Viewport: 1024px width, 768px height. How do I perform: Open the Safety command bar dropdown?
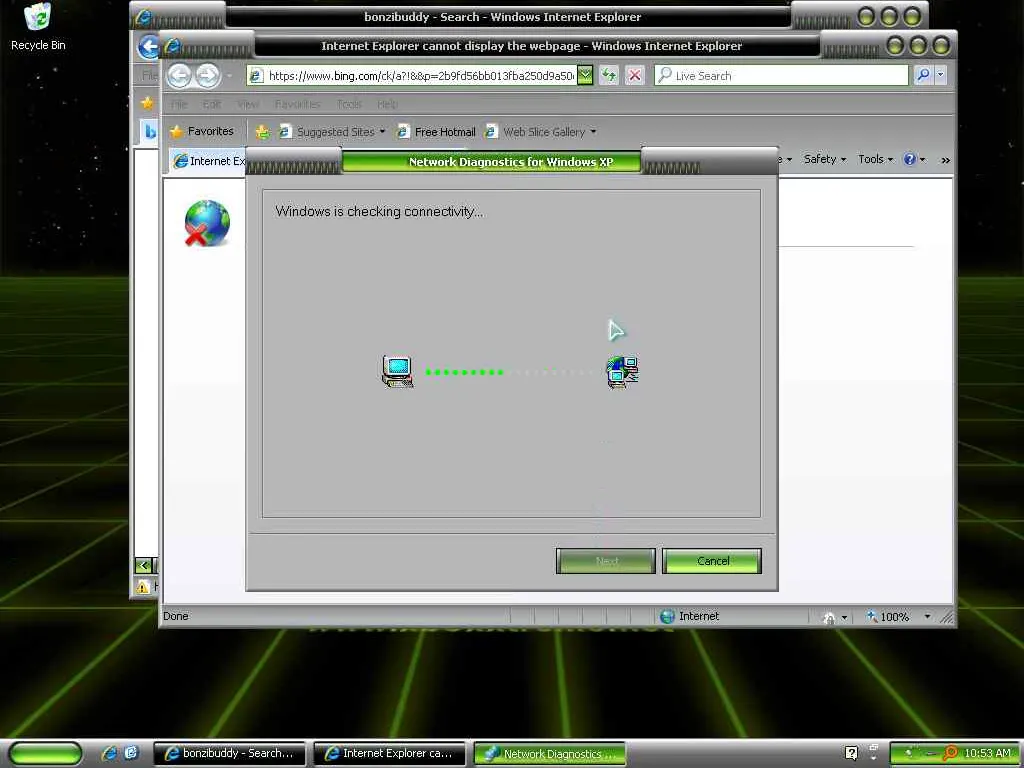point(824,159)
